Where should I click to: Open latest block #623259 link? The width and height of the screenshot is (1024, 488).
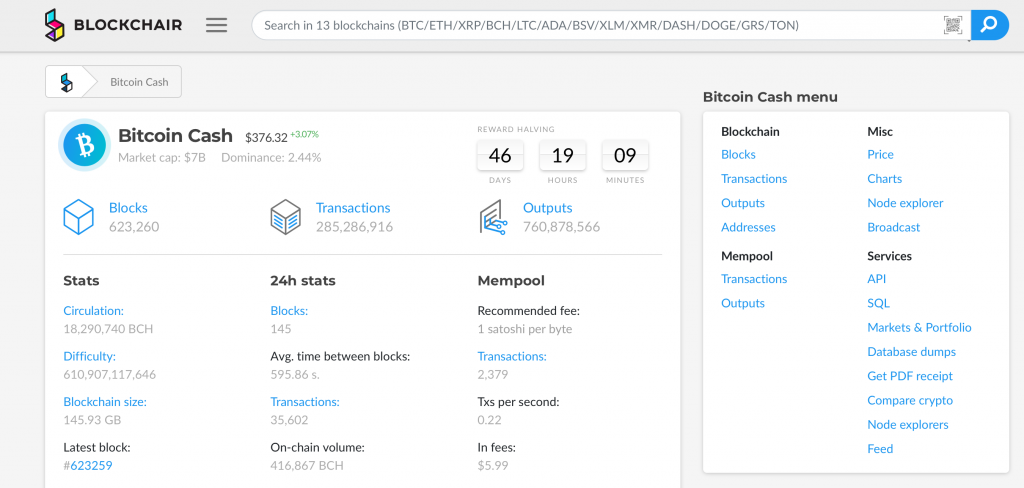point(90,465)
